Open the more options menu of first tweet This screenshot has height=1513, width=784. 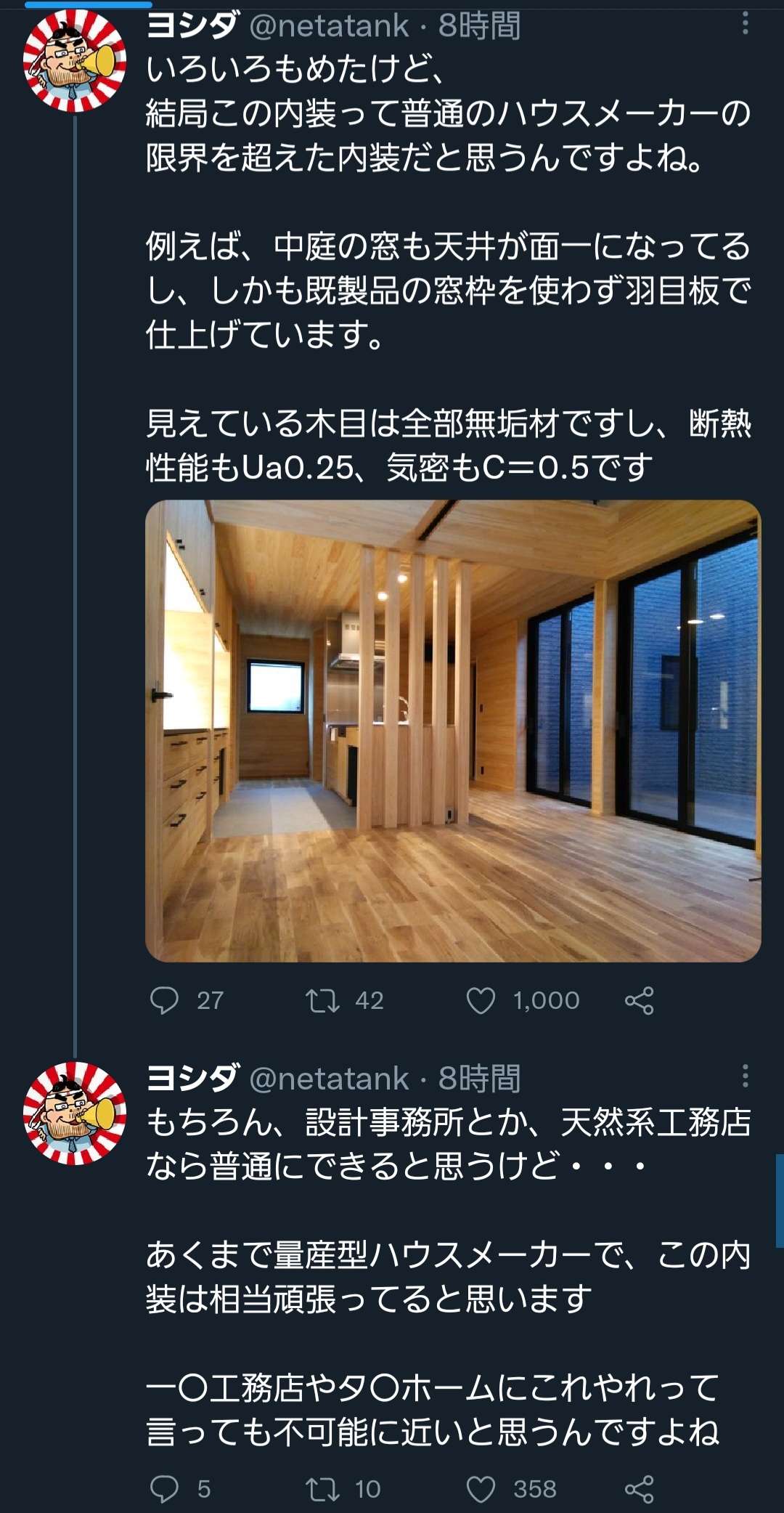click(x=745, y=24)
